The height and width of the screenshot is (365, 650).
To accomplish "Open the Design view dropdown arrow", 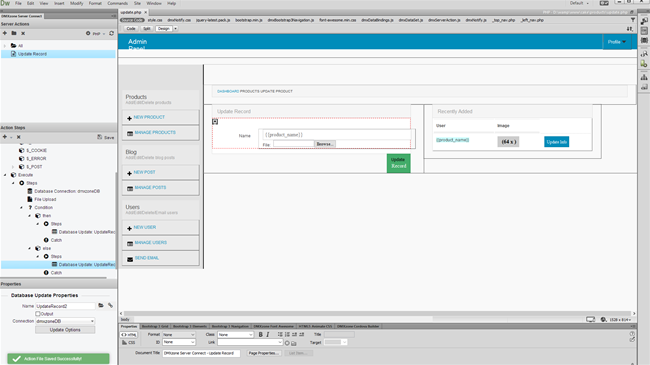I will 175,29.
